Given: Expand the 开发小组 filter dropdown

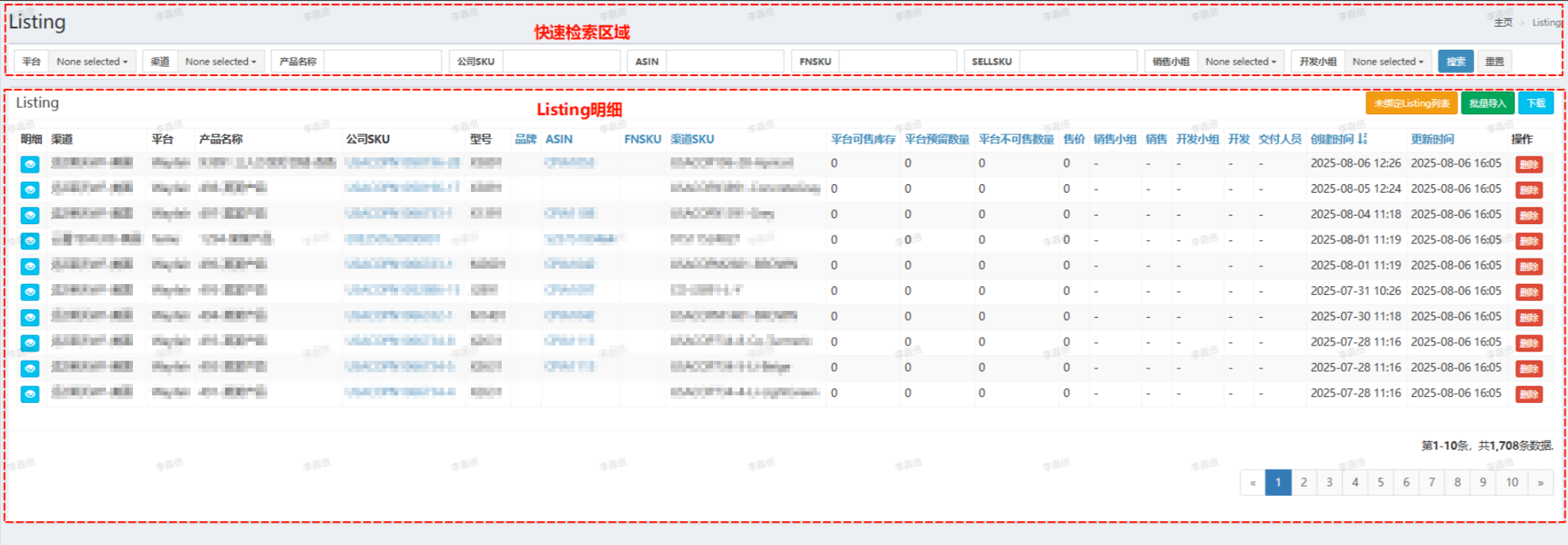Looking at the screenshot, I should pos(1387,61).
